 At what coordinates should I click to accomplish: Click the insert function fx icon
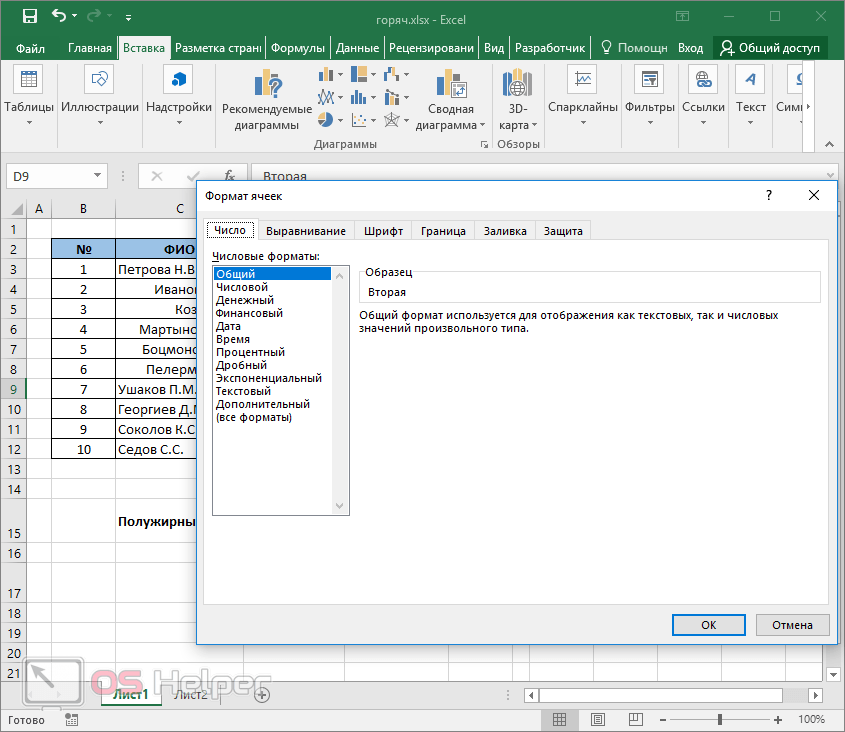pyautogui.click(x=229, y=176)
